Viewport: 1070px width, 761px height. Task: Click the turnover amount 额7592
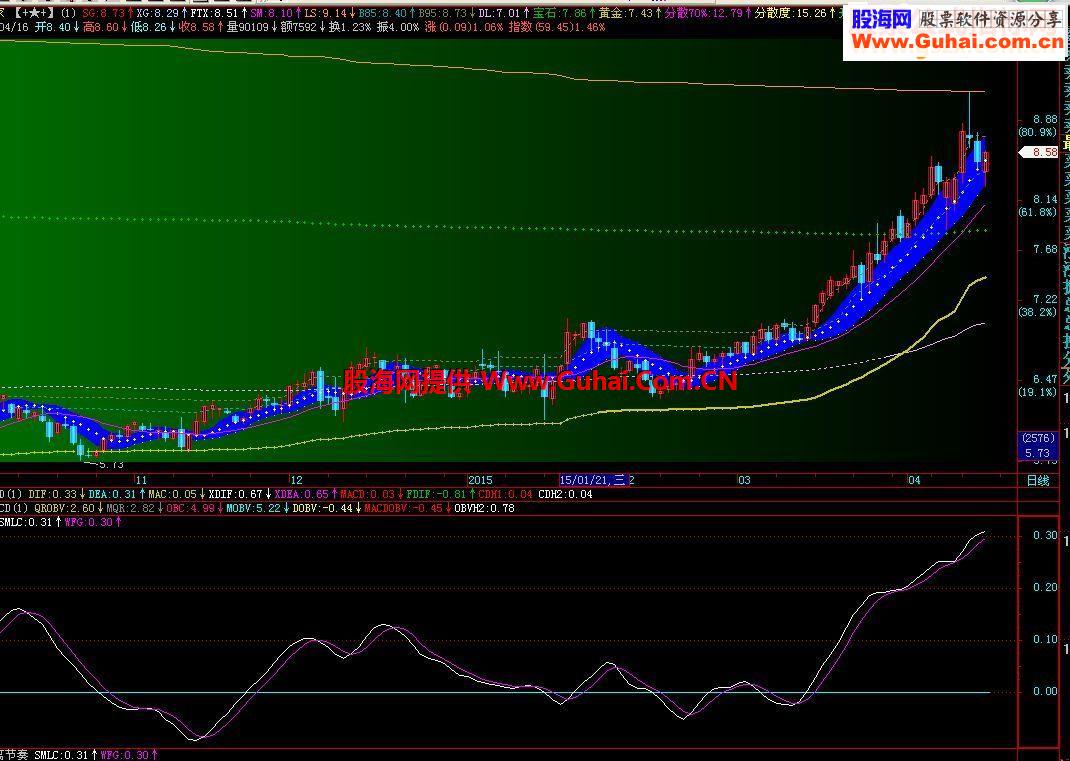tap(298, 27)
